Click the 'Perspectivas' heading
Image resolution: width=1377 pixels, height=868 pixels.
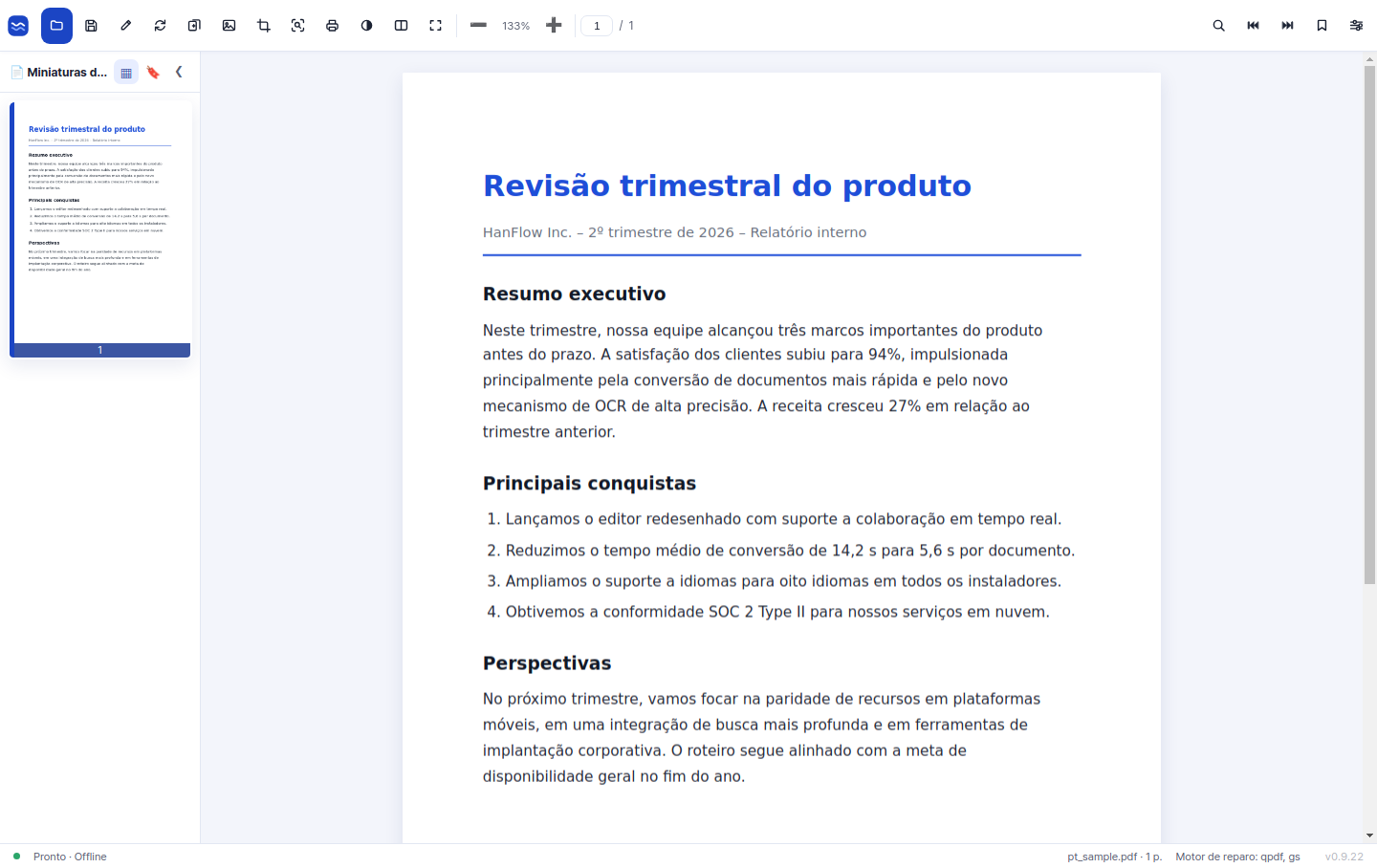pyautogui.click(x=547, y=663)
